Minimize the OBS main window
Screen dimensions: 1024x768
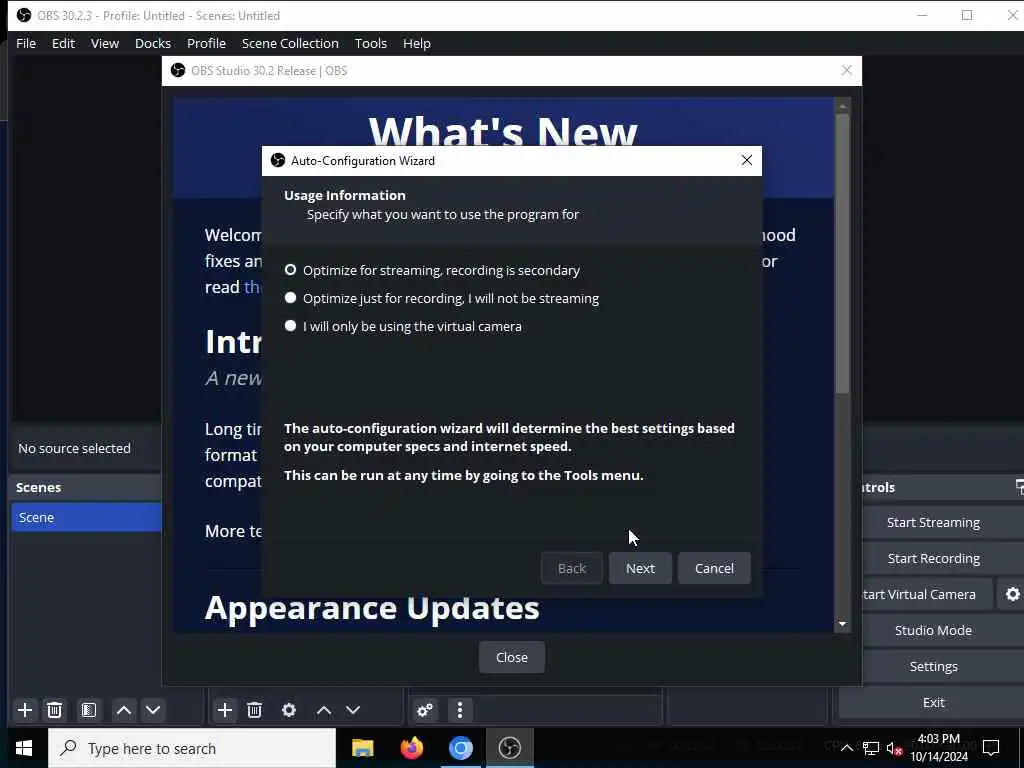click(922, 15)
